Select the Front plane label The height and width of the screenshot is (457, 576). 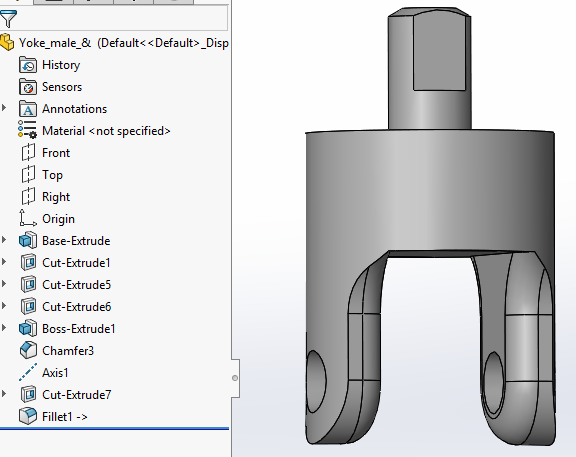coord(56,153)
